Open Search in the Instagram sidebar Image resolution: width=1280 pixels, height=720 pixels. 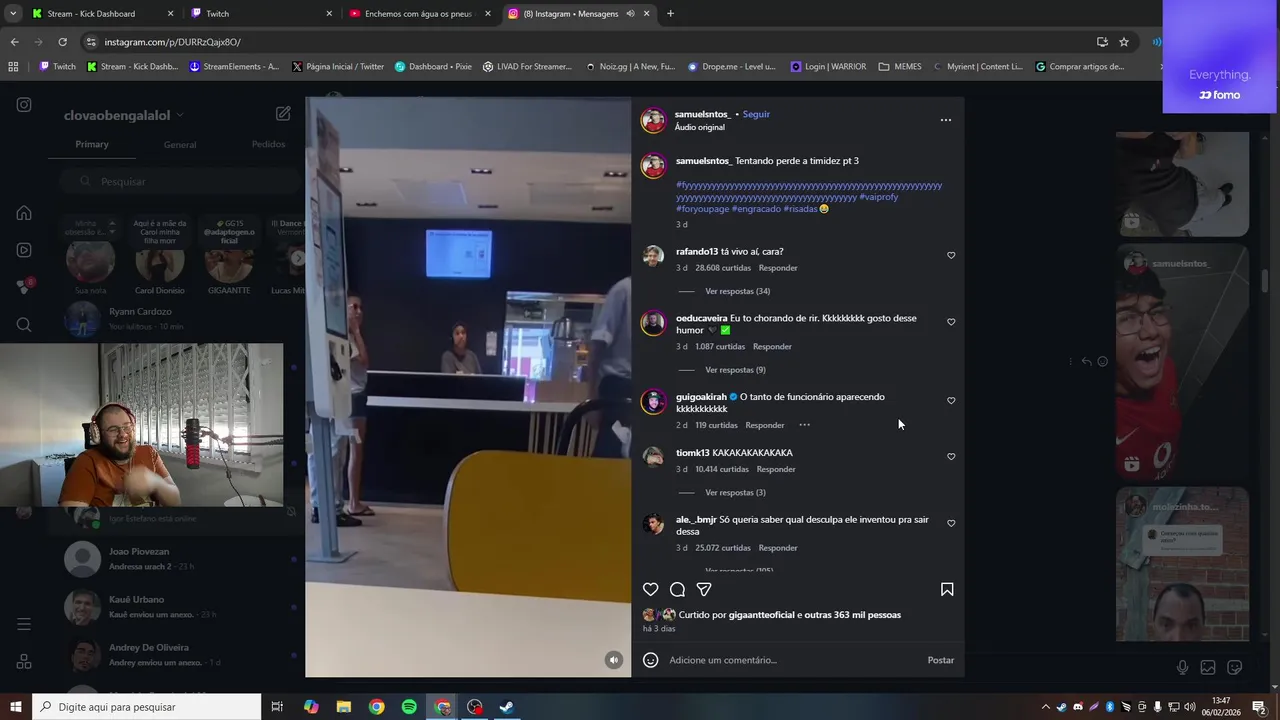point(24,324)
